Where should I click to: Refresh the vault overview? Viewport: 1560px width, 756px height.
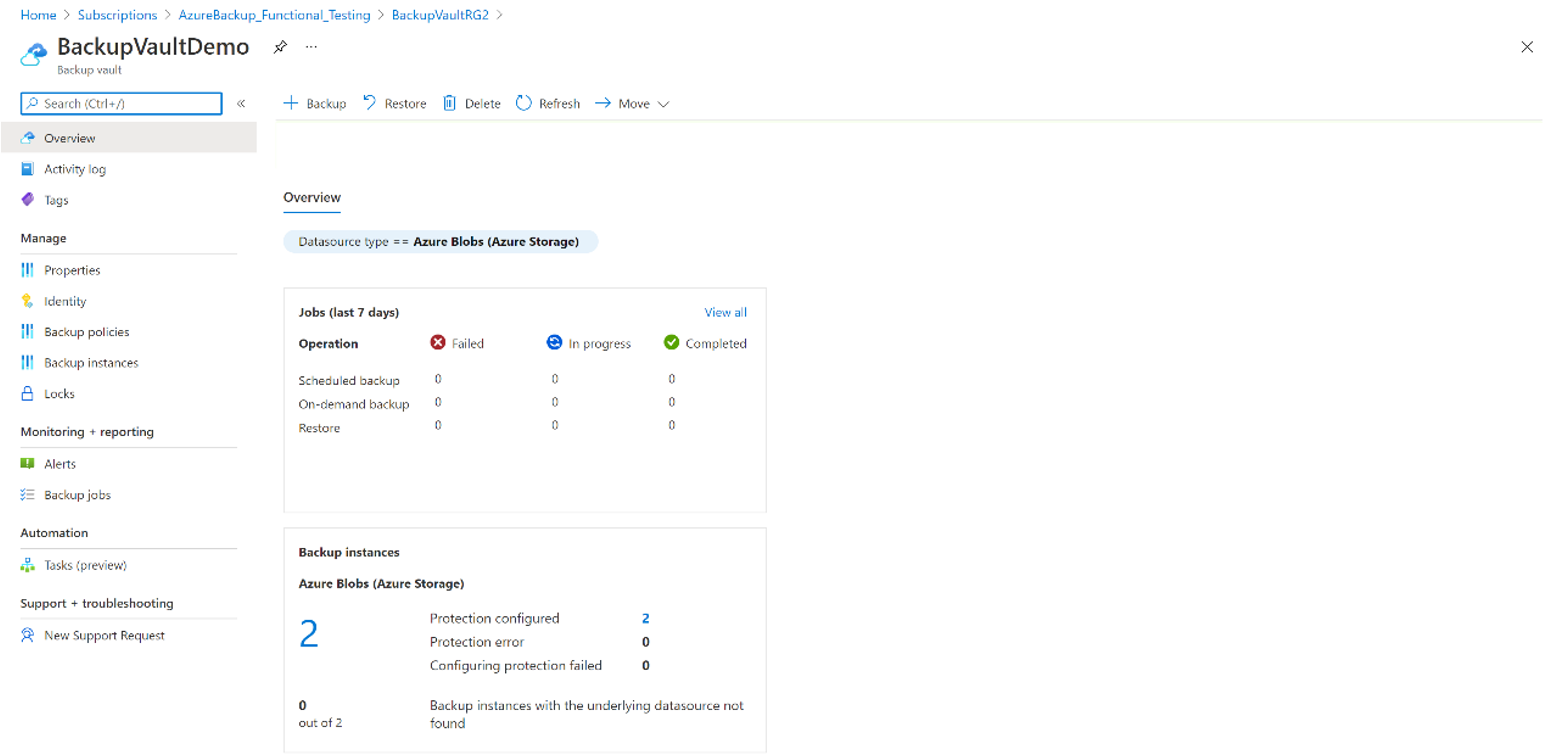click(547, 103)
